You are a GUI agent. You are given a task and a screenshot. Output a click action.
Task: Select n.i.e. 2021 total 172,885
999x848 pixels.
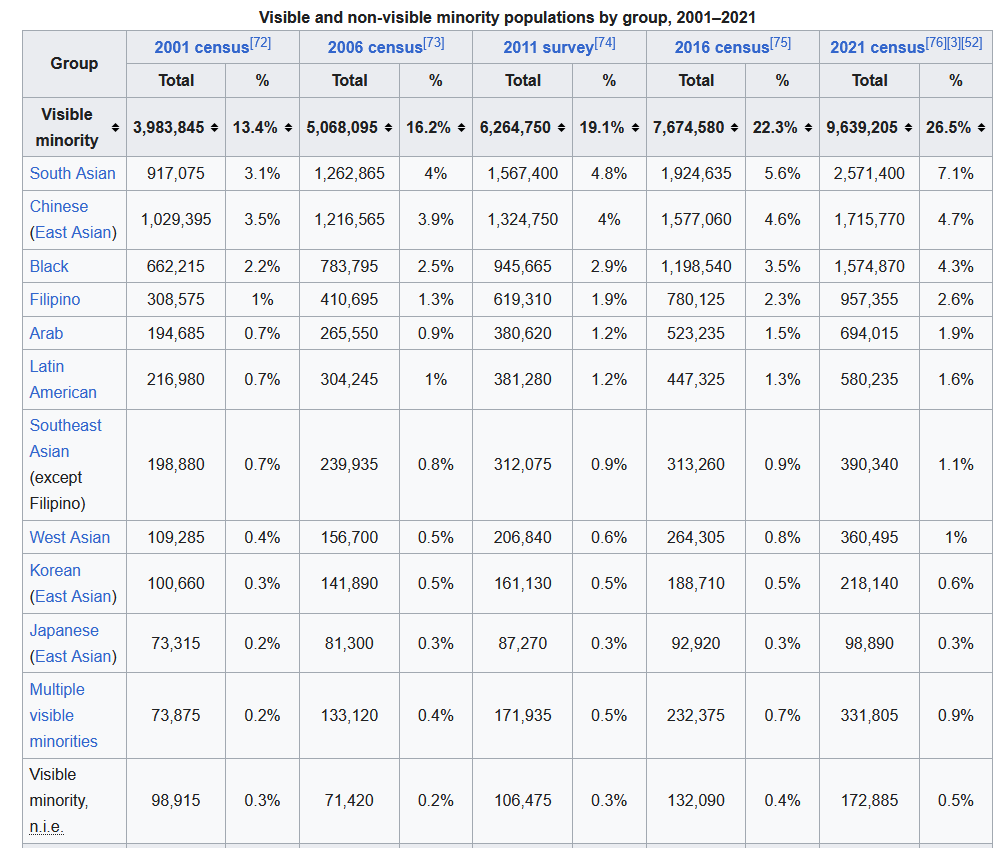pos(870,800)
